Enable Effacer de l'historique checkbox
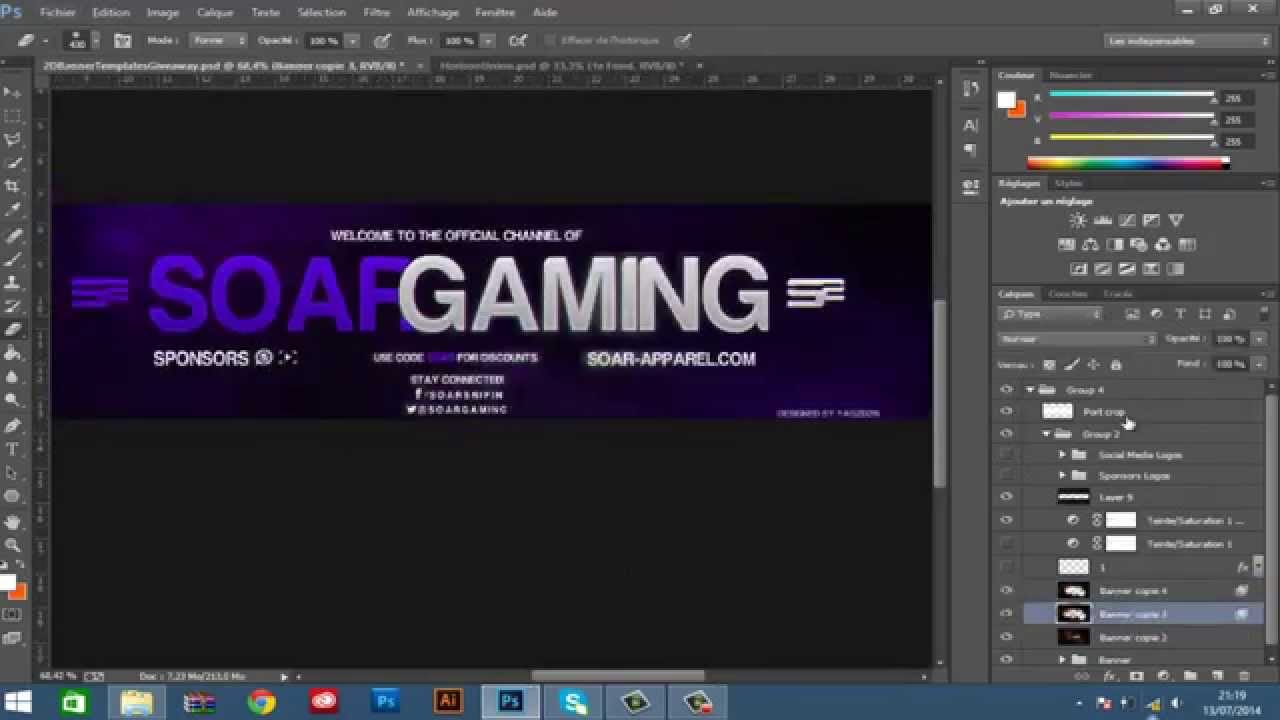Viewport: 1280px width, 720px height. [x=549, y=41]
